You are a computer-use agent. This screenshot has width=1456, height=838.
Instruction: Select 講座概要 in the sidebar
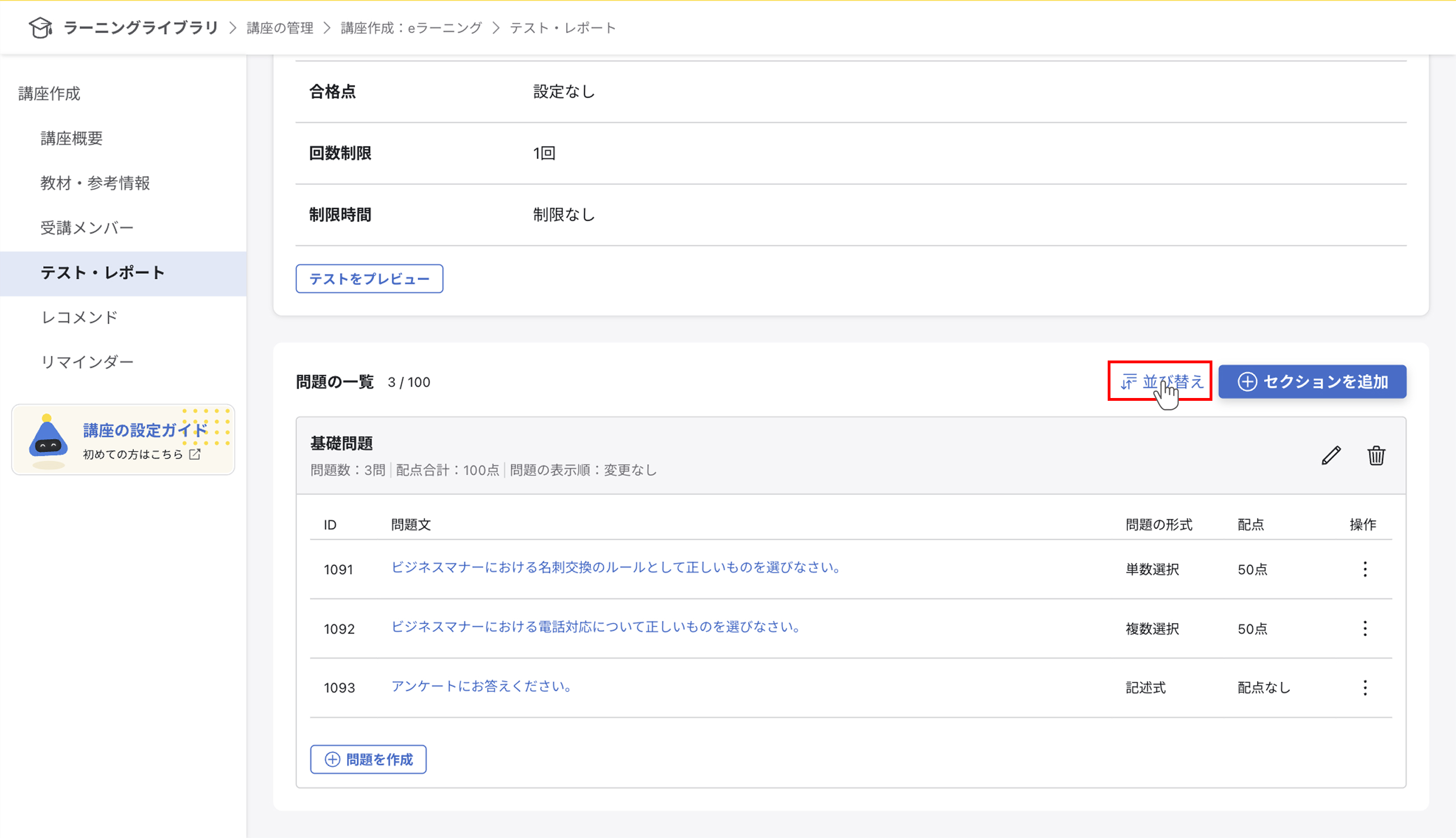[71, 139]
